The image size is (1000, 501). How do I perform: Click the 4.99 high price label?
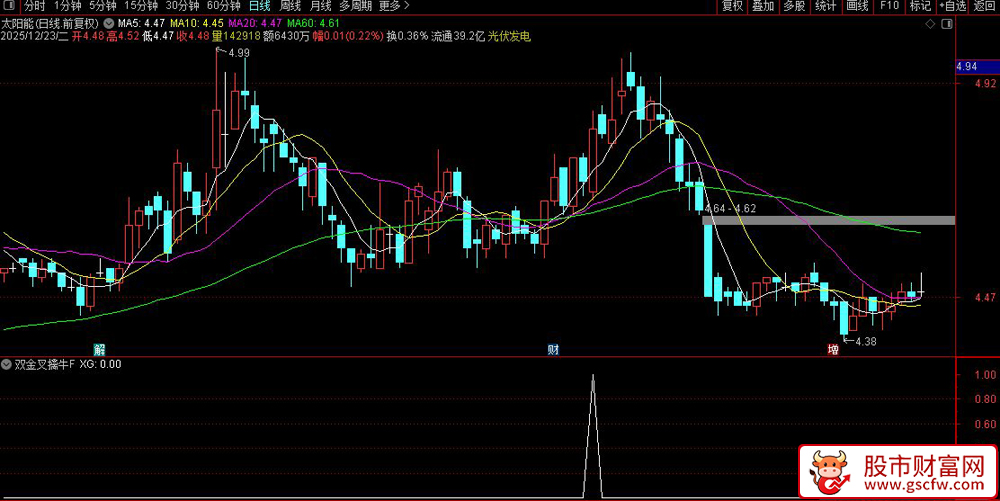239,54
